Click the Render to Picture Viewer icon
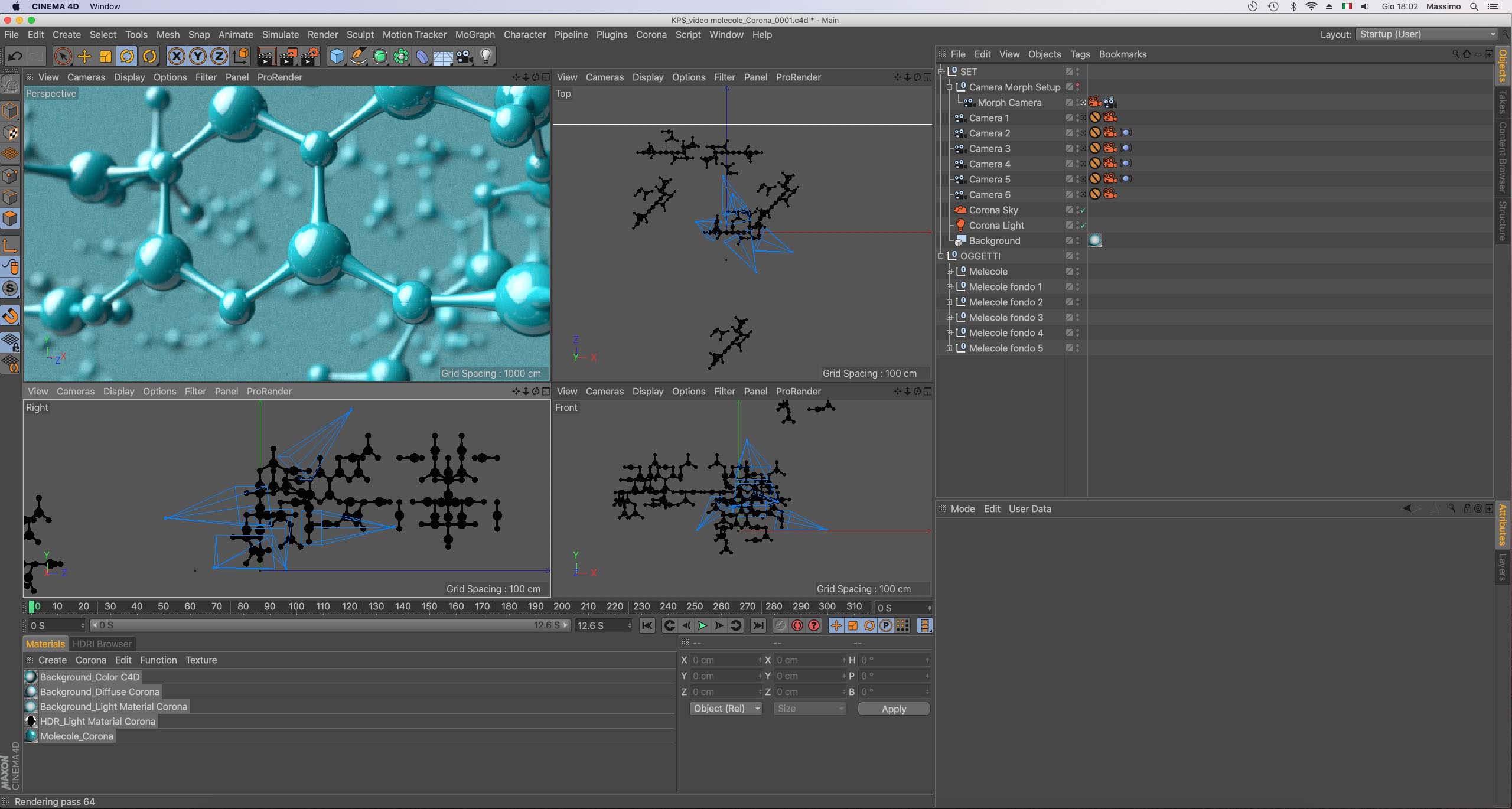 point(288,57)
